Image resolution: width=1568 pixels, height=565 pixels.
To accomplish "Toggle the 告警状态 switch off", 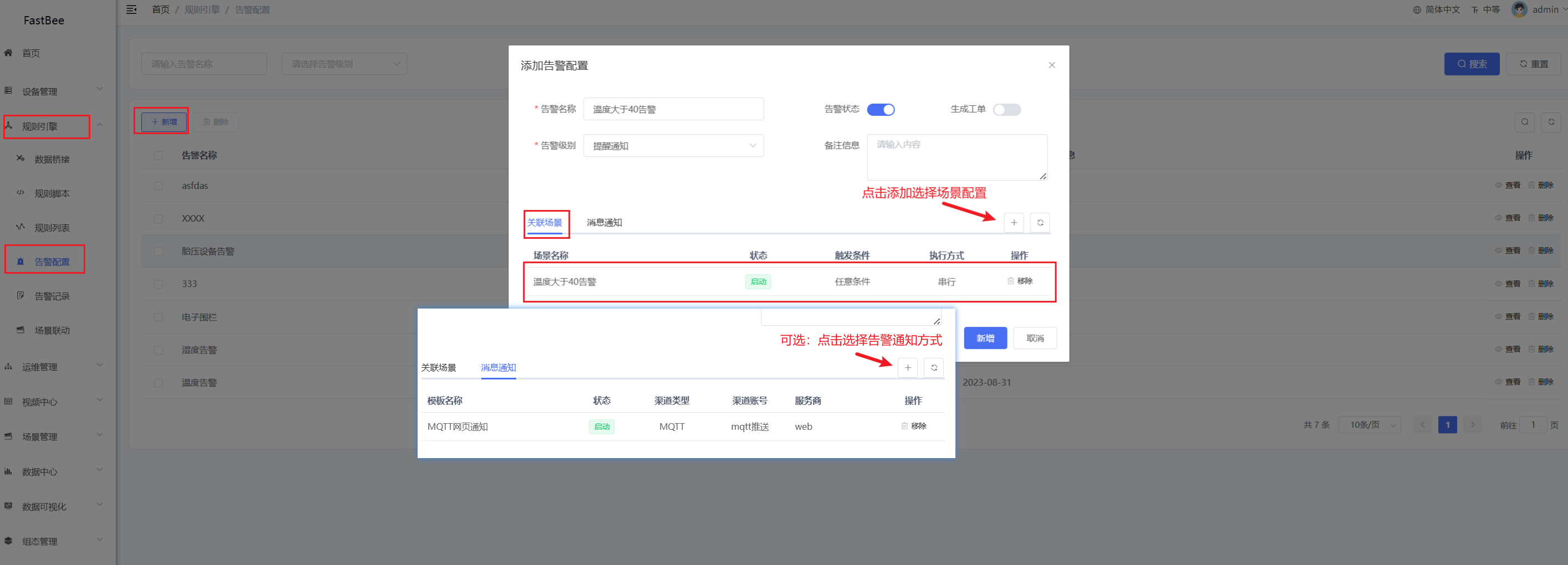I will (880, 110).
